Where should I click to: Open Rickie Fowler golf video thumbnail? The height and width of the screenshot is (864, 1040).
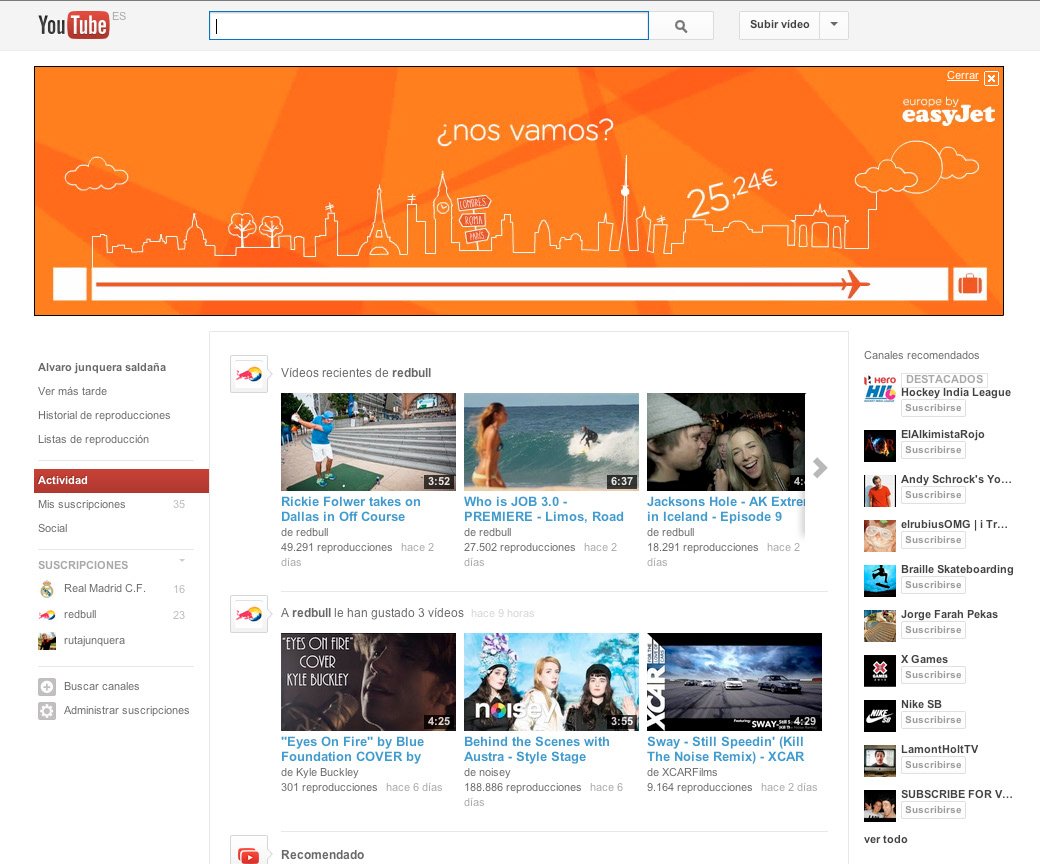click(x=368, y=442)
